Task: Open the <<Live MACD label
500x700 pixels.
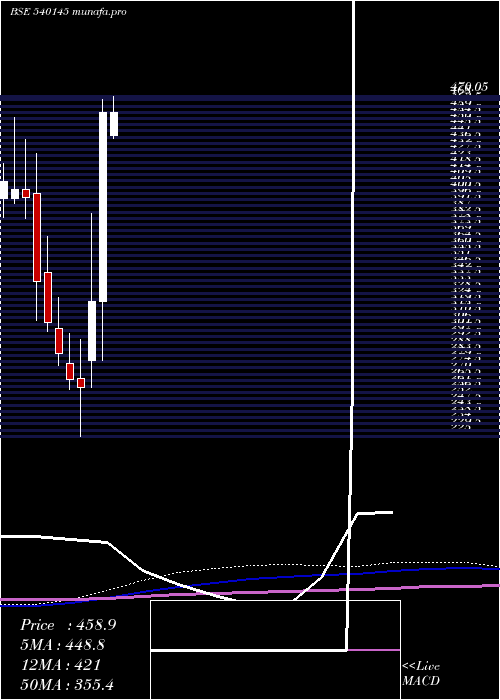Action: tap(421, 673)
